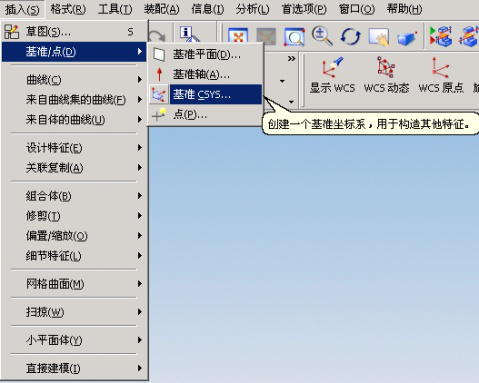This screenshot has height=383, width=479.
Task: Open the 工具(T) menu
Action: click(115, 9)
